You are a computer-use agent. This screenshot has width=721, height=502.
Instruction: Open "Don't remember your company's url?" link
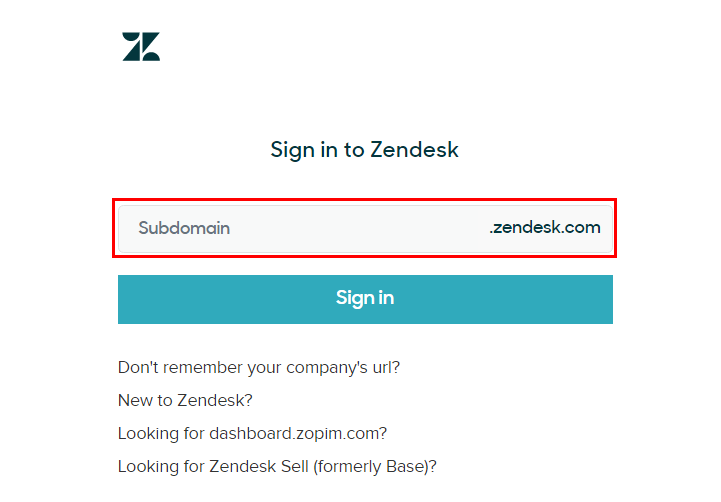tap(259, 367)
